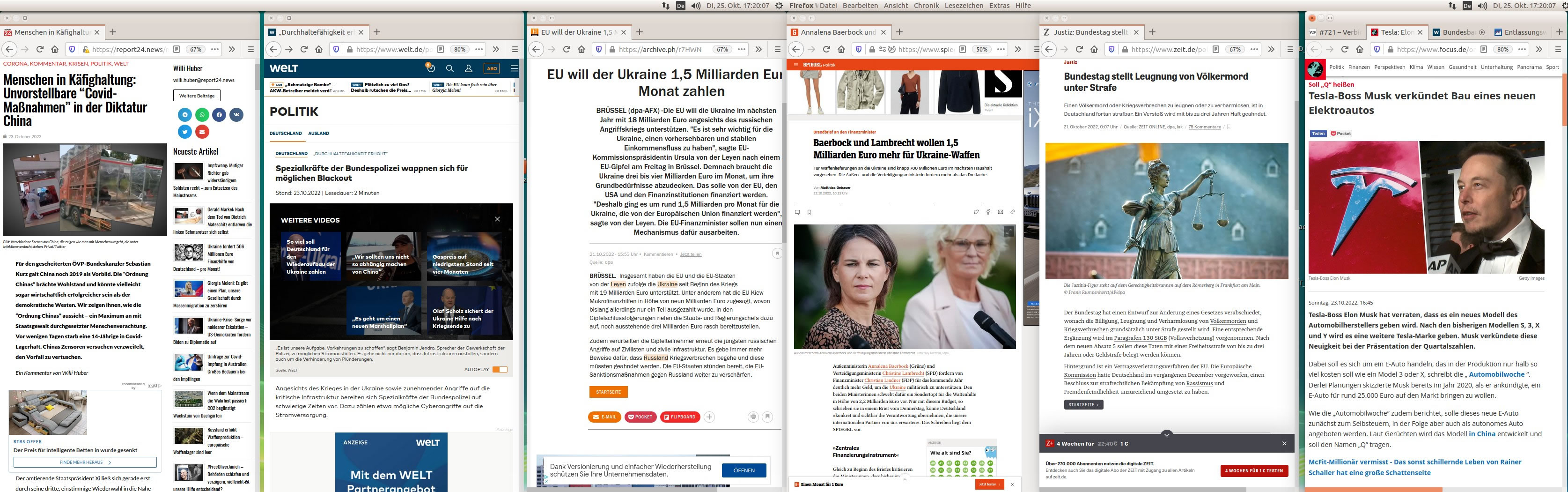The width and height of the screenshot is (1568, 492).
Task: Open Spiegel article comments bubble icon
Action: 797,212
